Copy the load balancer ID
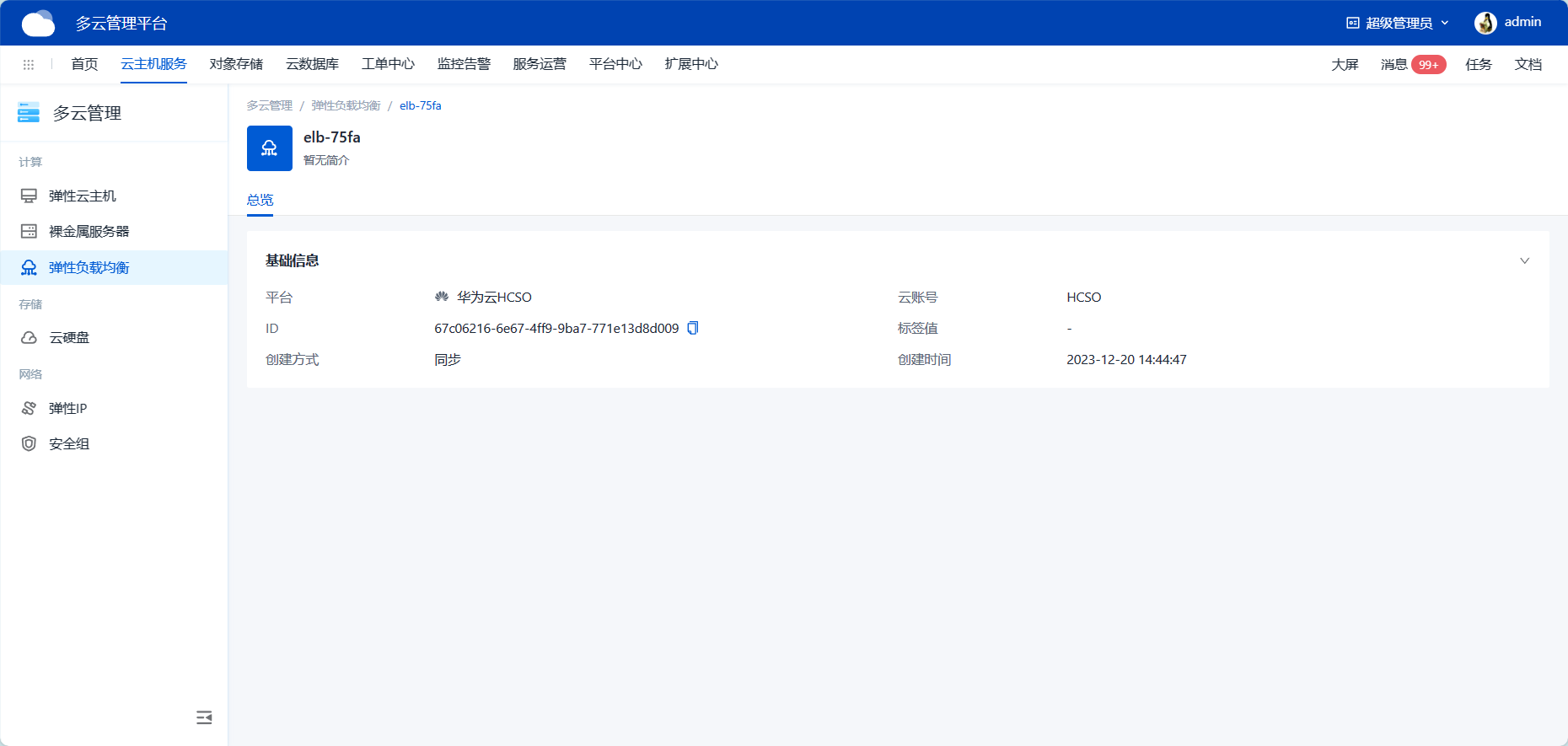 (x=693, y=328)
